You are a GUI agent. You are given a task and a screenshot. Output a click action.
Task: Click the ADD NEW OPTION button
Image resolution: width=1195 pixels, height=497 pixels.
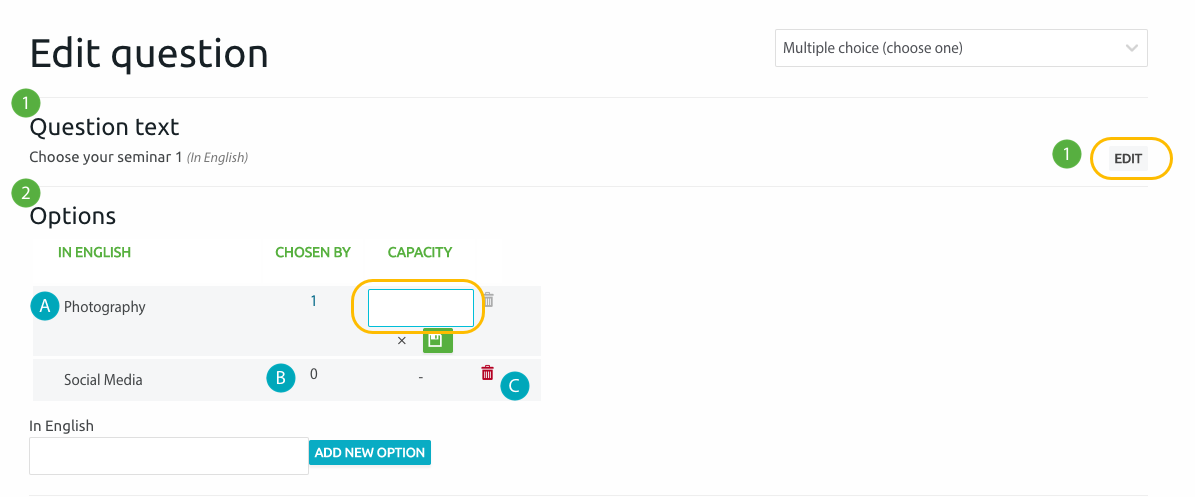370,452
